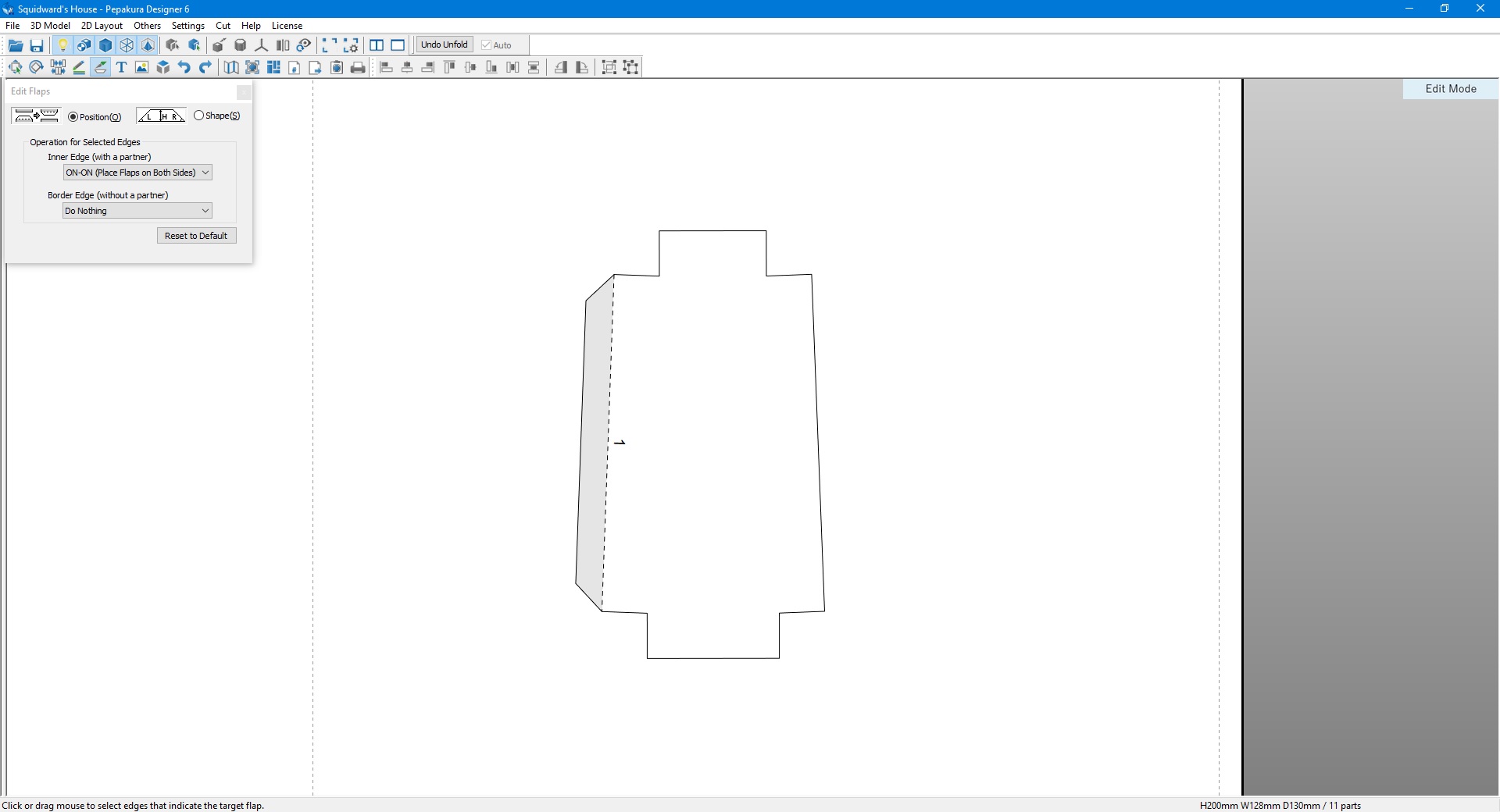This screenshot has width=1500, height=812.
Task: Click the Edit Mode label
Action: point(1451,89)
